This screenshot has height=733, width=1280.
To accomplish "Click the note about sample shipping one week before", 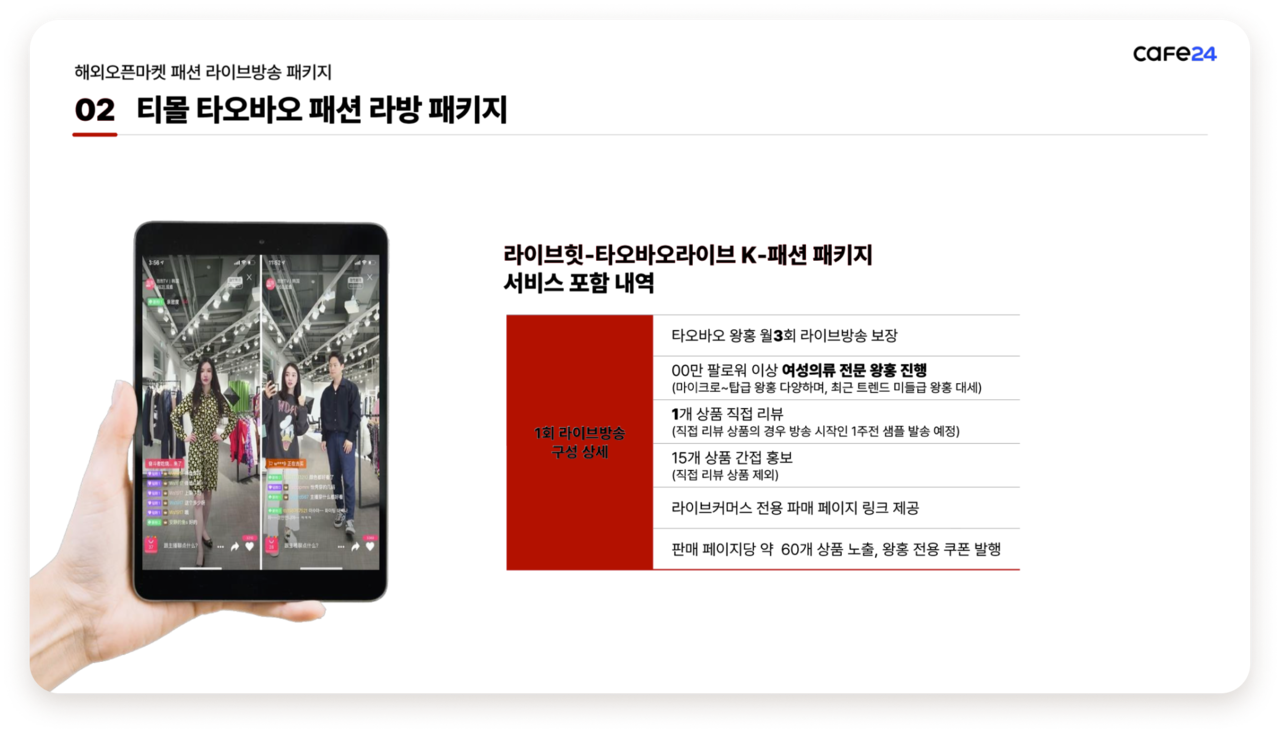I will click(815, 431).
